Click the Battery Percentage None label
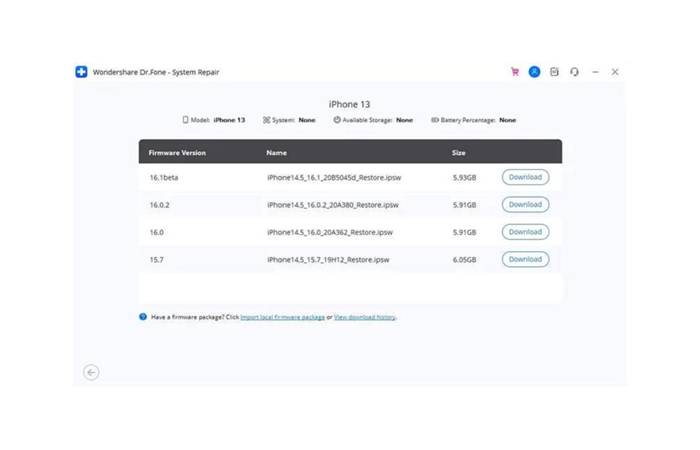This screenshot has height=450, width=700. 473,120
